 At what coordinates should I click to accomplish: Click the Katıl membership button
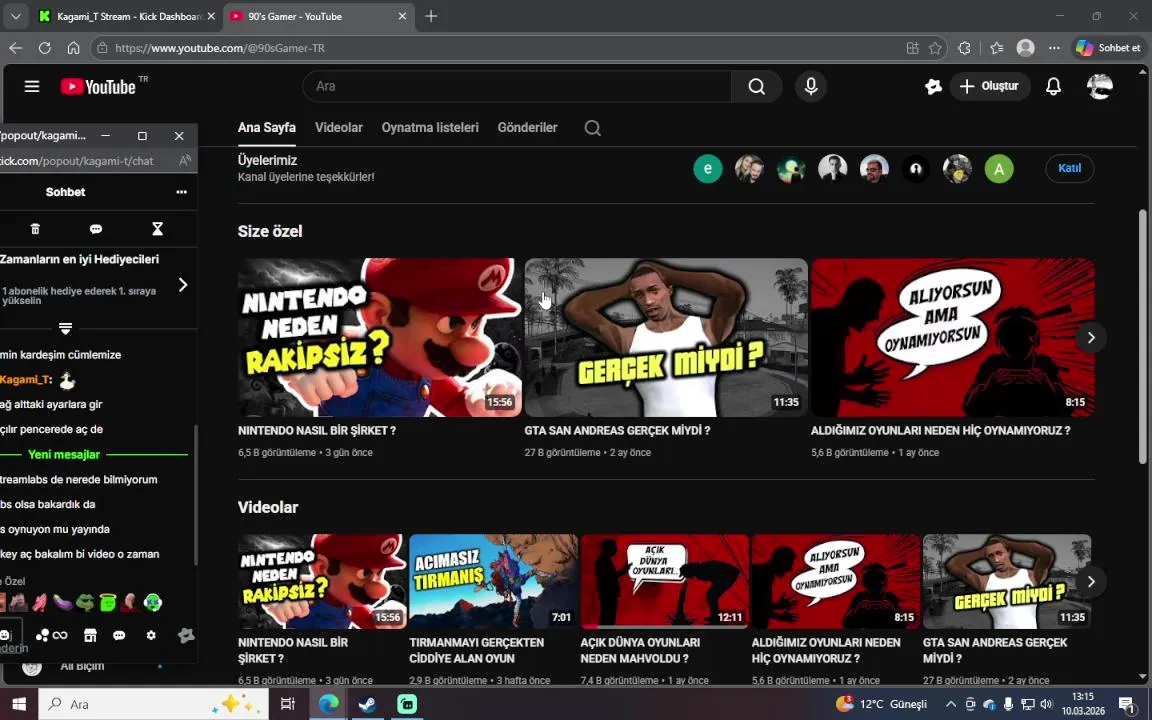pyautogui.click(x=1069, y=168)
